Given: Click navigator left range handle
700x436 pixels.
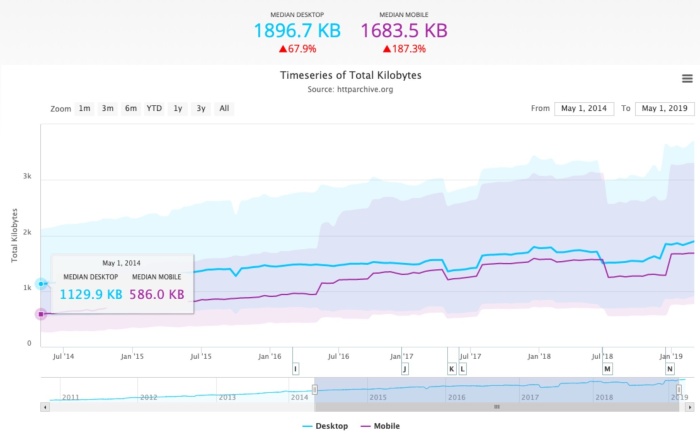Looking at the screenshot, I should click(x=315, y=390).
